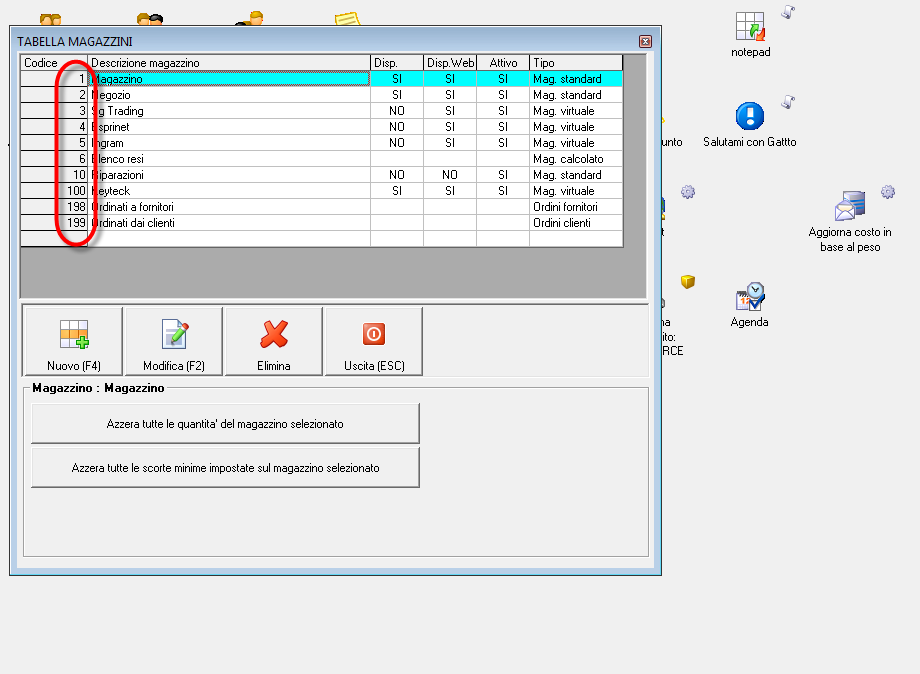Click the Nuovo (F4) new warehouse button

[73, 341]
